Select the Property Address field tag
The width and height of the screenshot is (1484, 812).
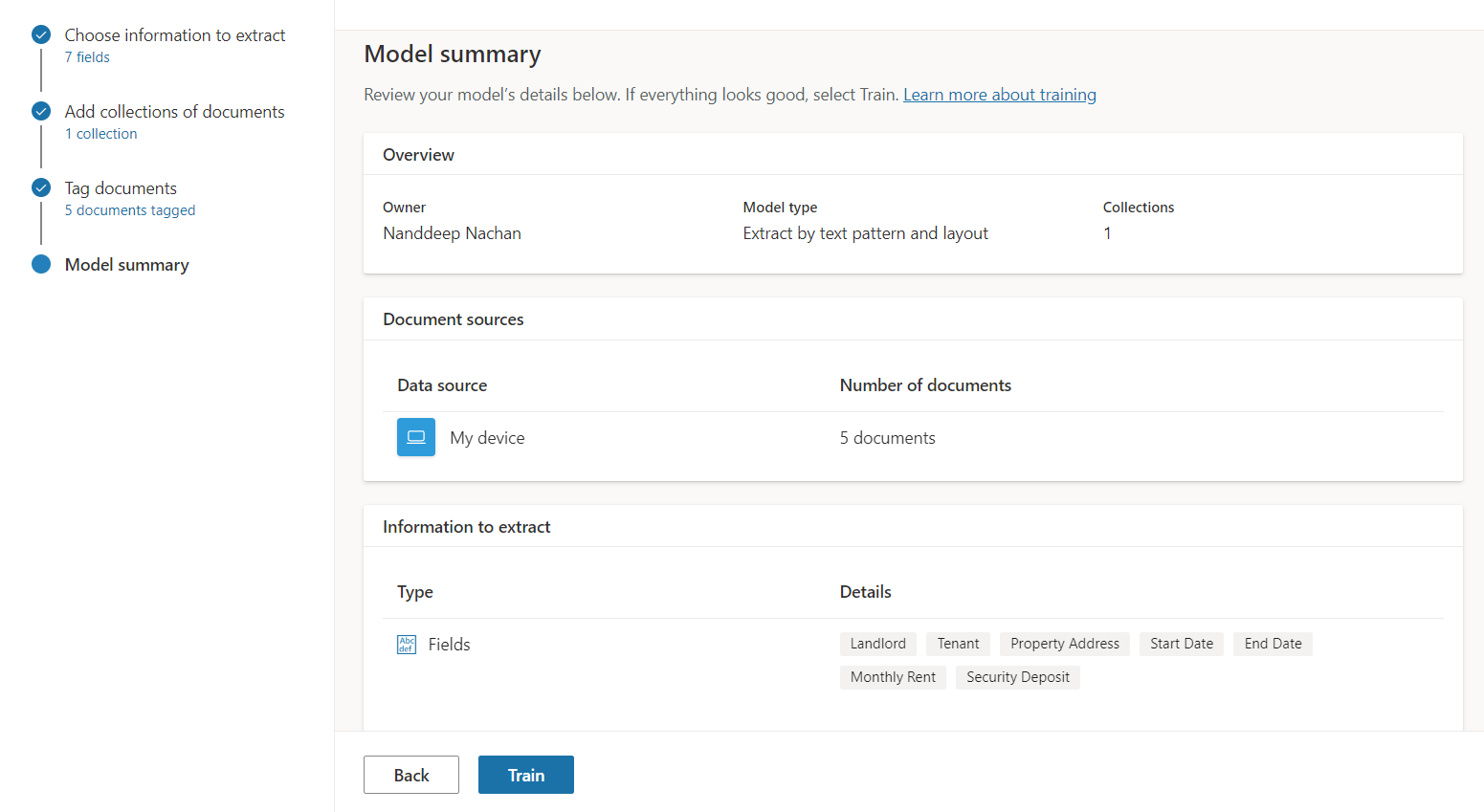click(x=1064, y=644)
